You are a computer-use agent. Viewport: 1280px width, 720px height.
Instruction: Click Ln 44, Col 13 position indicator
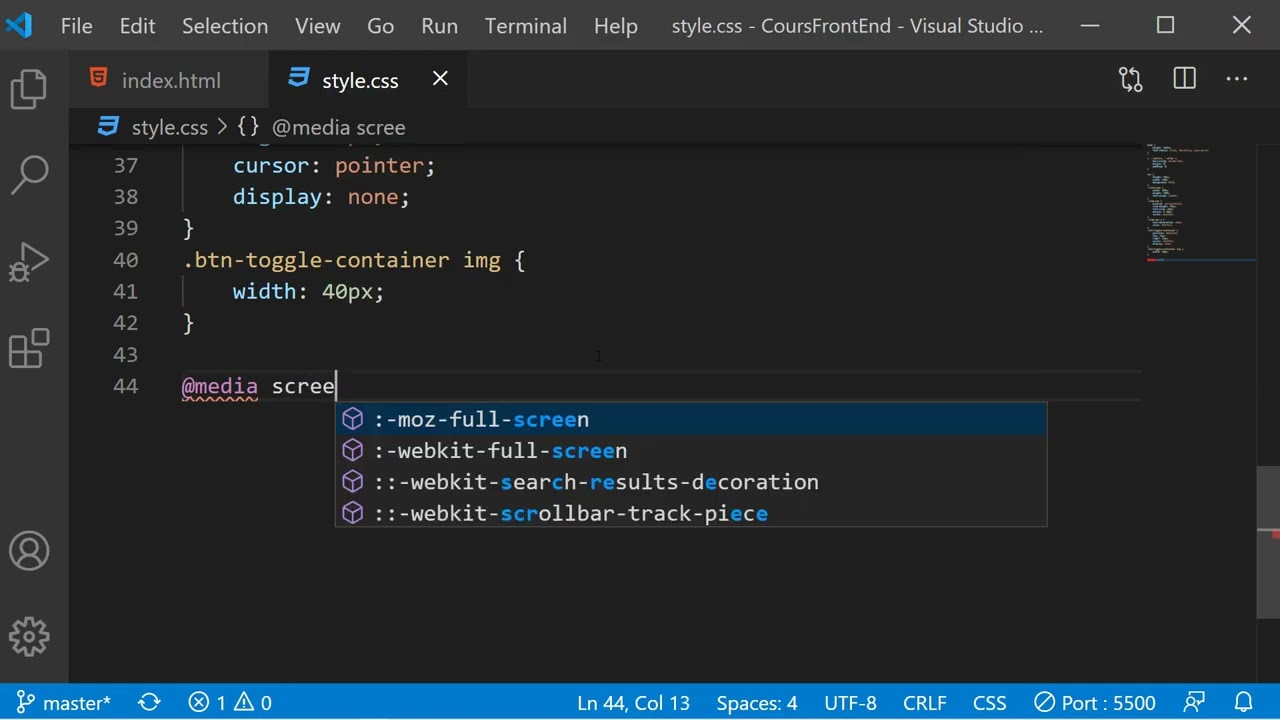[633, 703]
